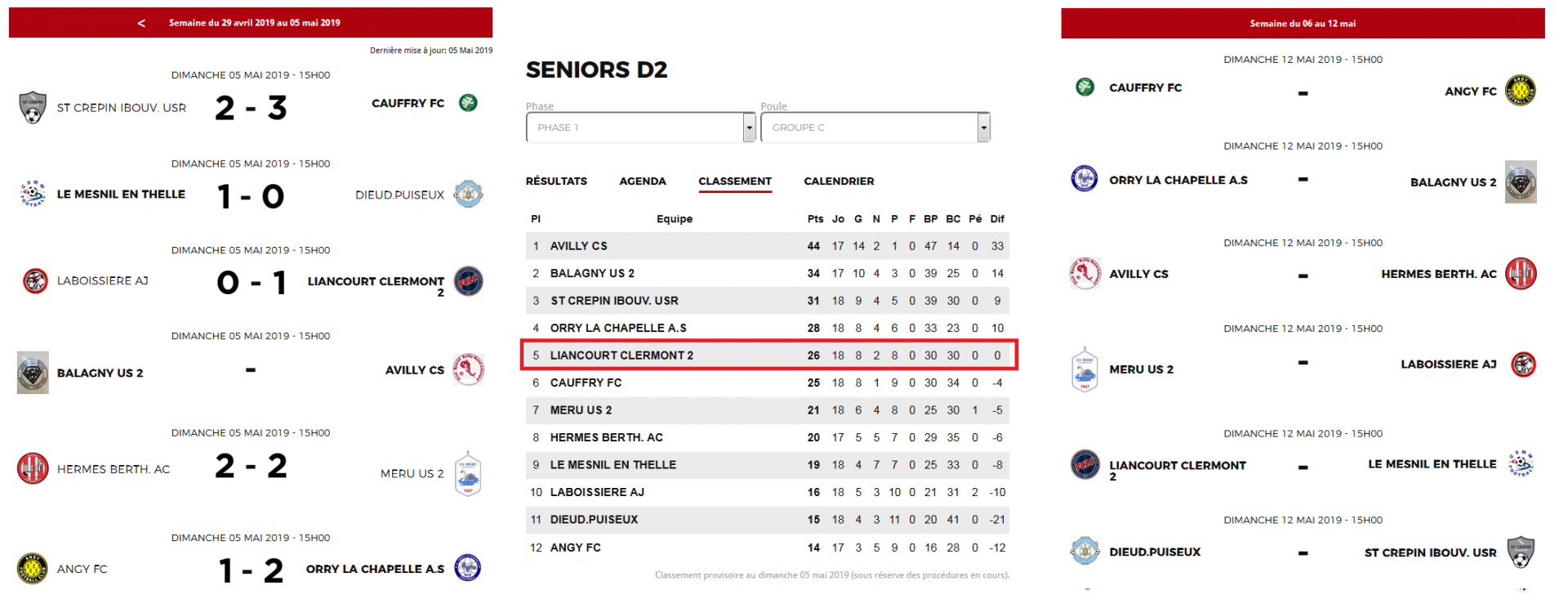1568x604 pixels.
Task: Open highlighted Liancourt Clermont 2 standings row
Action: pyautogui.click(x=768, y=356)
